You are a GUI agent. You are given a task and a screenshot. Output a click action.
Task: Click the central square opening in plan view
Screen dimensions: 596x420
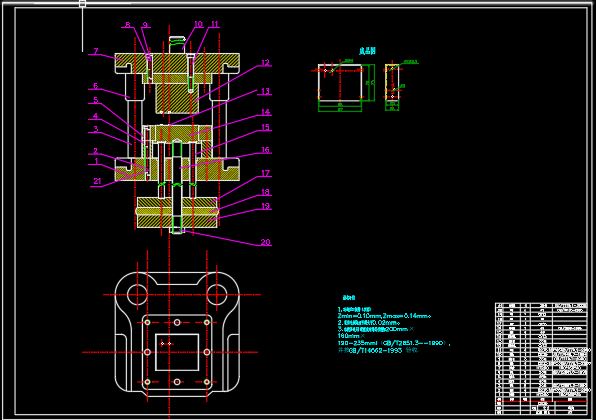click(x=177, y=352)
